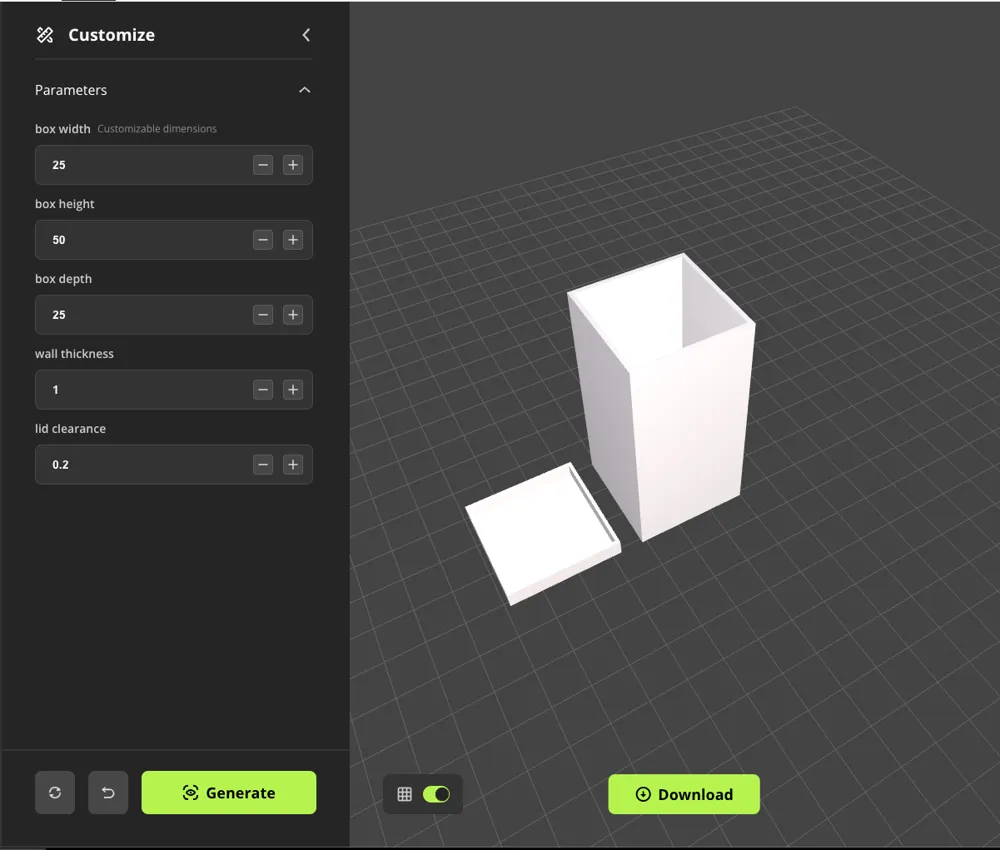Click inside the box height value field
Screen dimensions: 1000x850
[140, 239]
